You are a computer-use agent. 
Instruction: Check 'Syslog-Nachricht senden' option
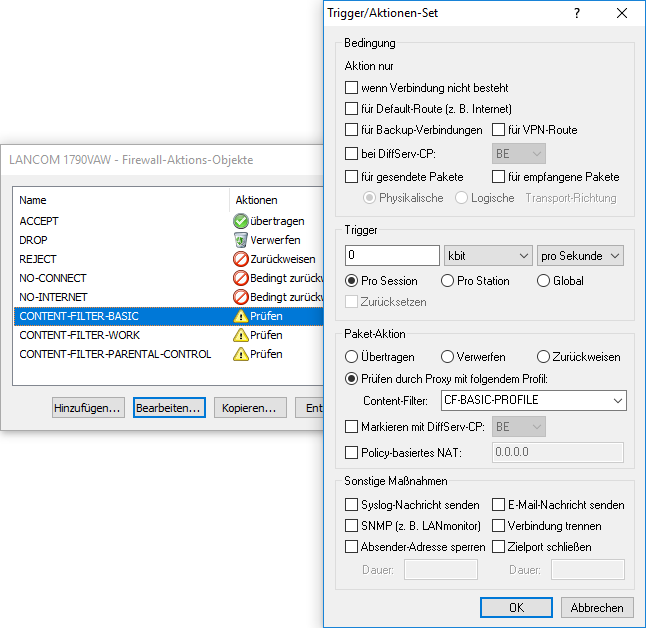point(351,505)
